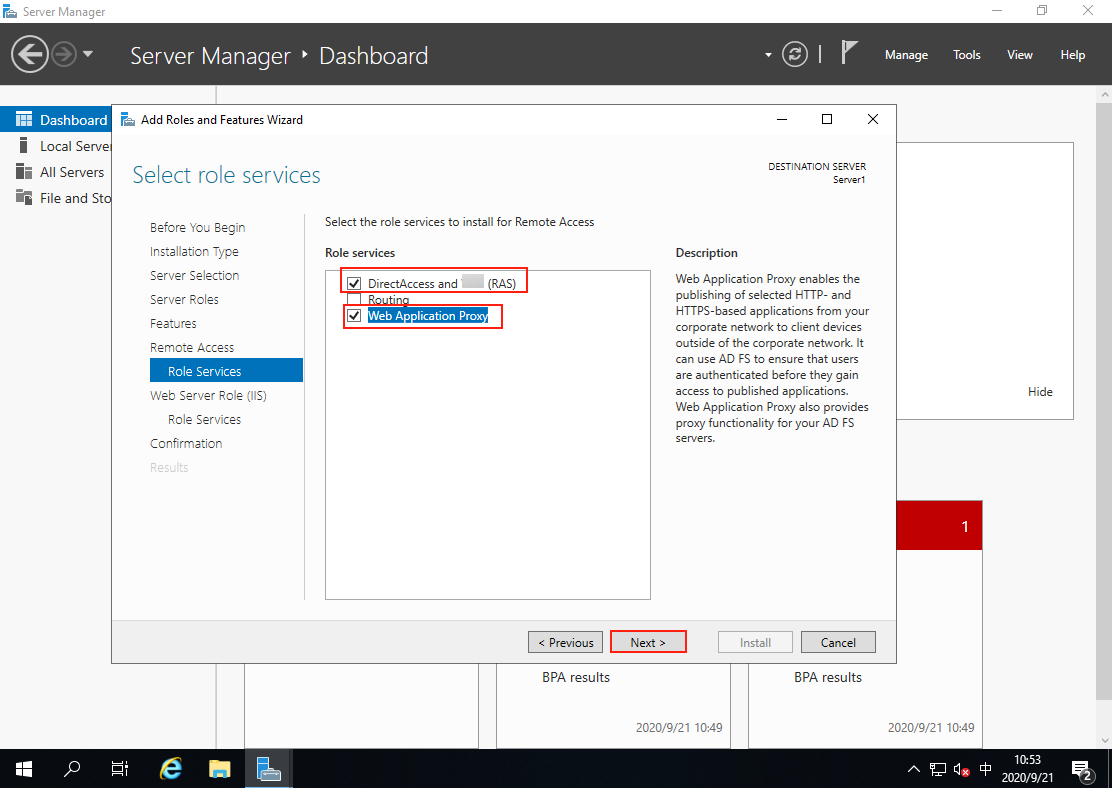Go to the Confirmation step
1112x788 pixels.
(x=186, y=443)
